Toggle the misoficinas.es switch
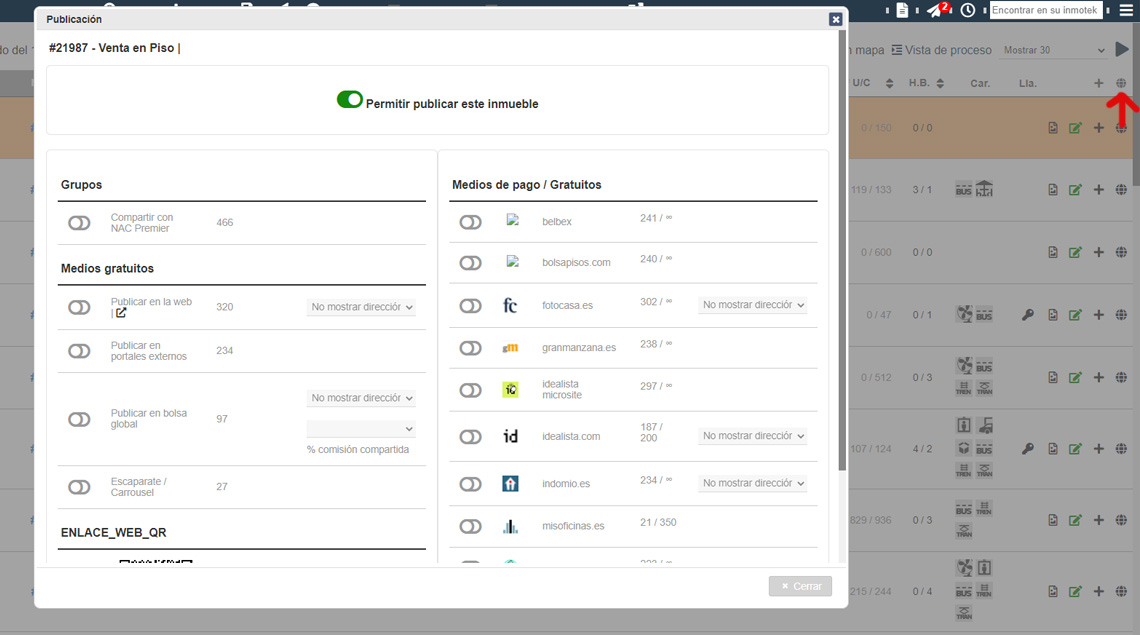This screenshot has width=1140, height=635. 470,527
